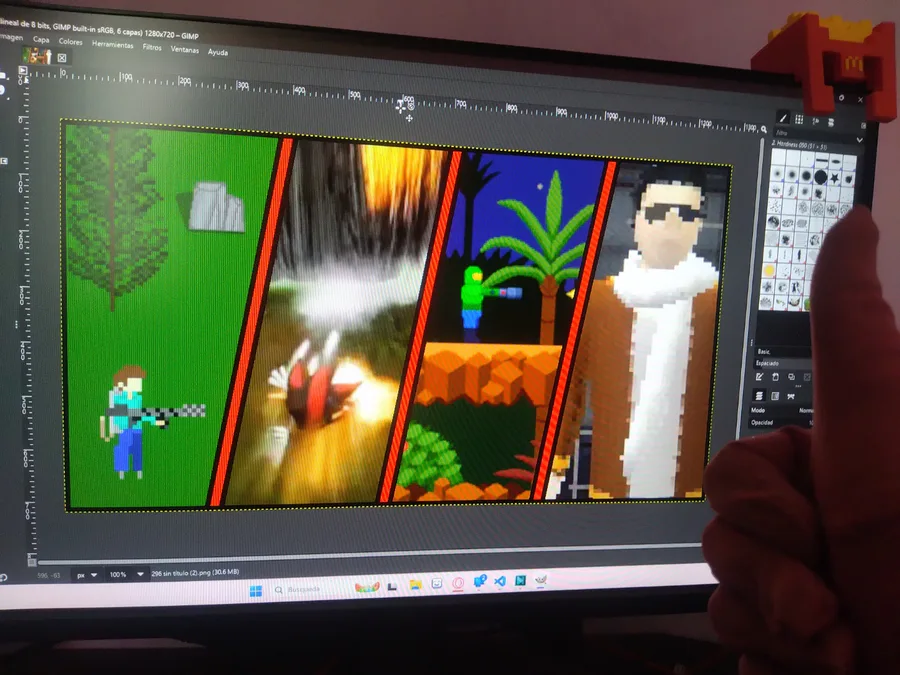
Task: Click the GIMP icon in taskbar
Action: pos(540,580)
